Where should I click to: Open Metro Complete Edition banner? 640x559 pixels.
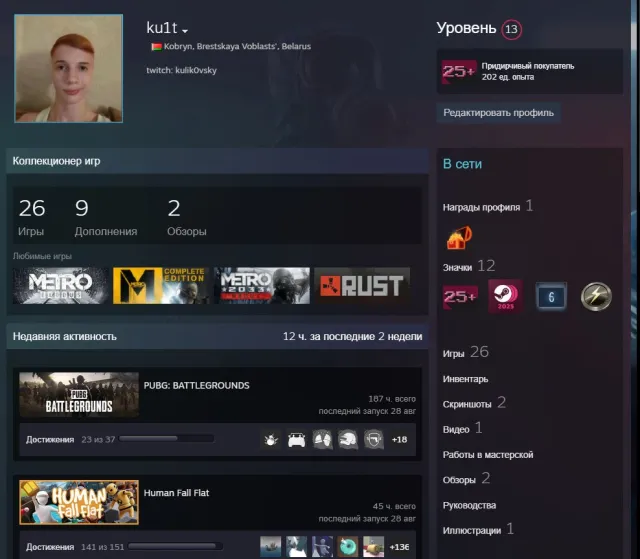(161, 286)
